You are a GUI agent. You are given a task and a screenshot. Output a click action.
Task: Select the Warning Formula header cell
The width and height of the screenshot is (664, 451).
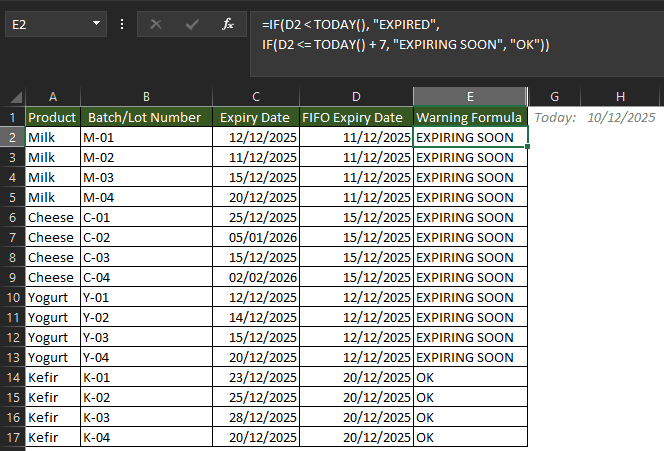point(469,117)
